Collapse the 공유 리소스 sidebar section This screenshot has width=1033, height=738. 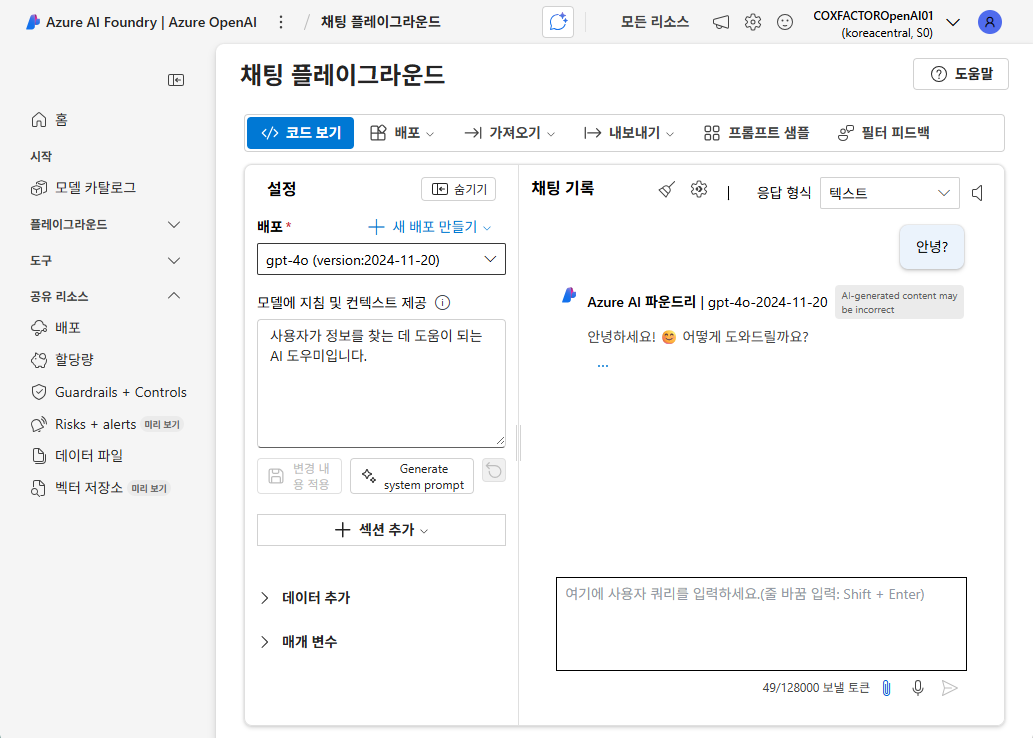pyautogui.click(x=105, y=296)
